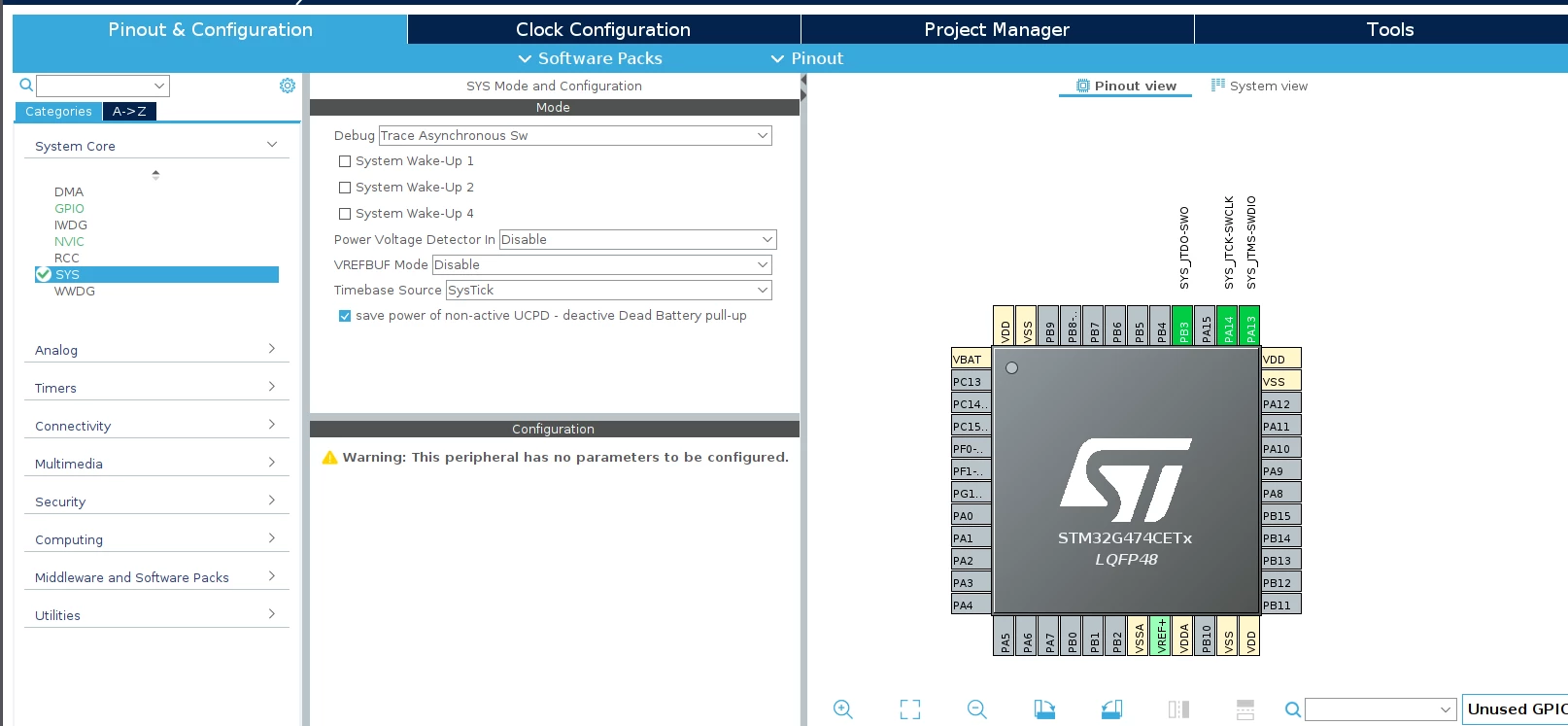Select green pin PB3 on the chip
The image size is (1568, 726).
tap(1183, 326)
